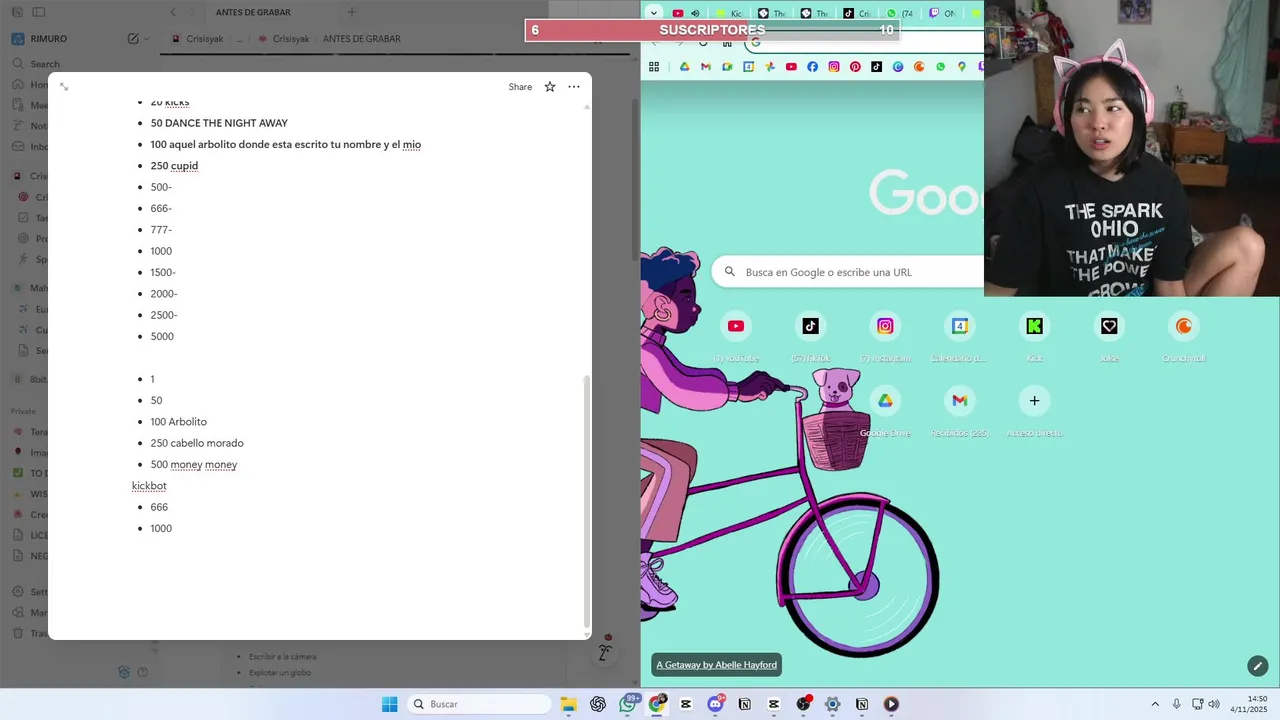The height and width of the screenshot is (720, 1280).
Task: Switch to the Kick browser tab
Action: tap(729, 13)
